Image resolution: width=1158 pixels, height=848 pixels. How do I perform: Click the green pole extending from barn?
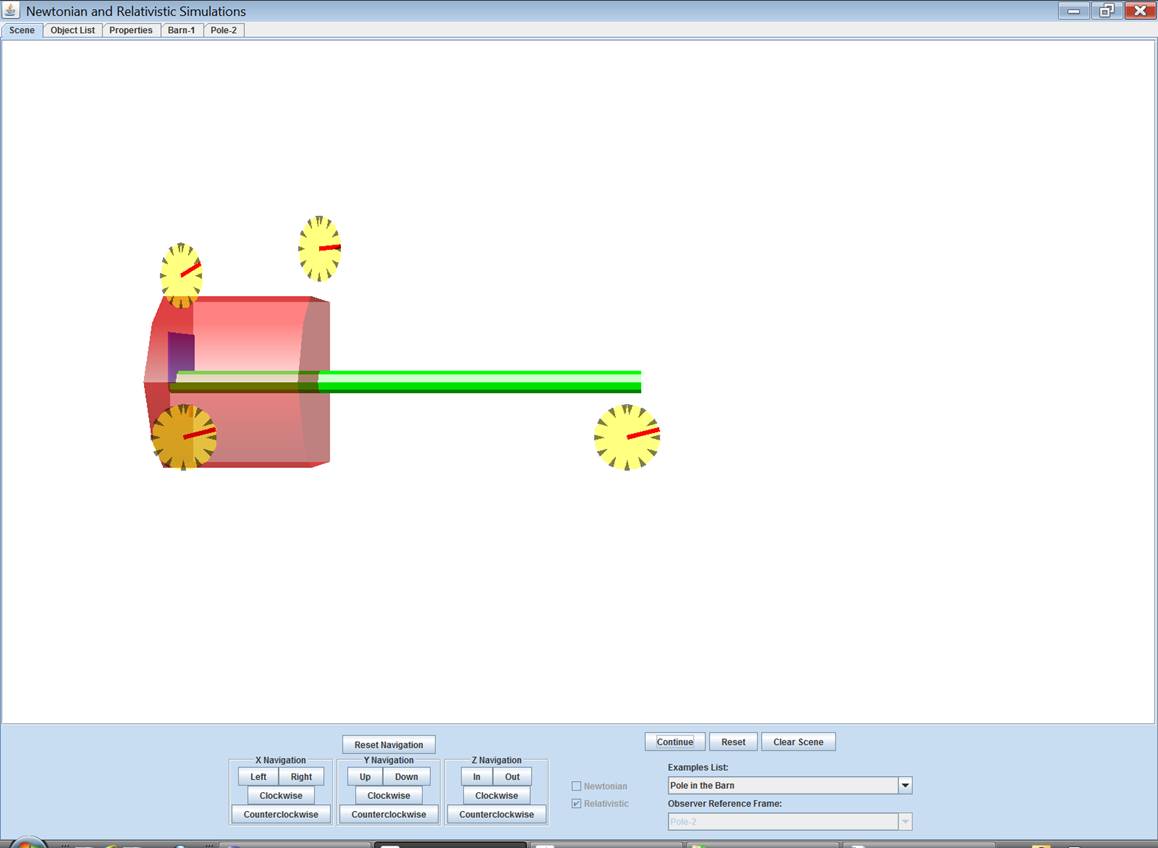(480, 381)
